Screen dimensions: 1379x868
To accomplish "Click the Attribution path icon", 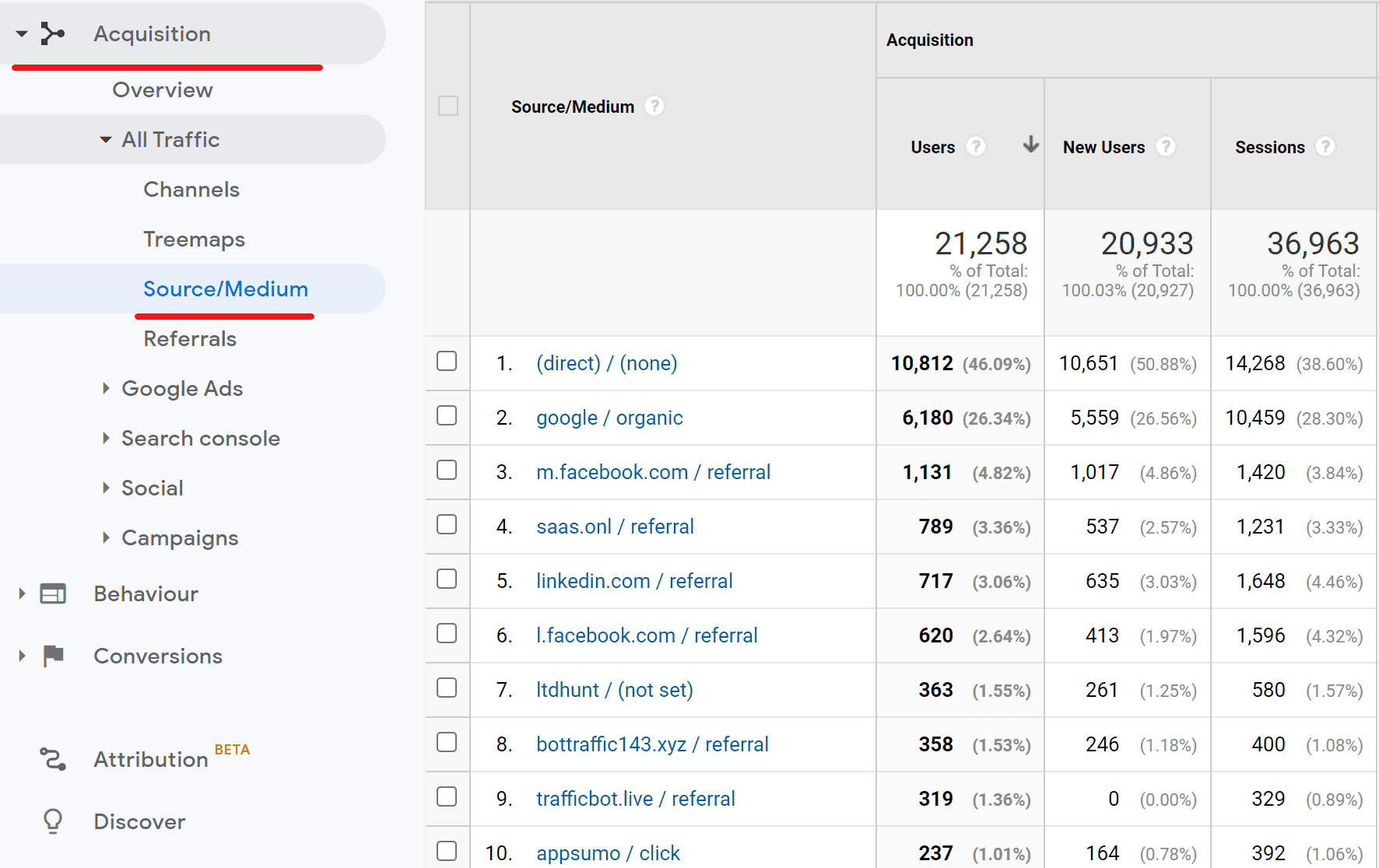I will [x=53, y=759].
